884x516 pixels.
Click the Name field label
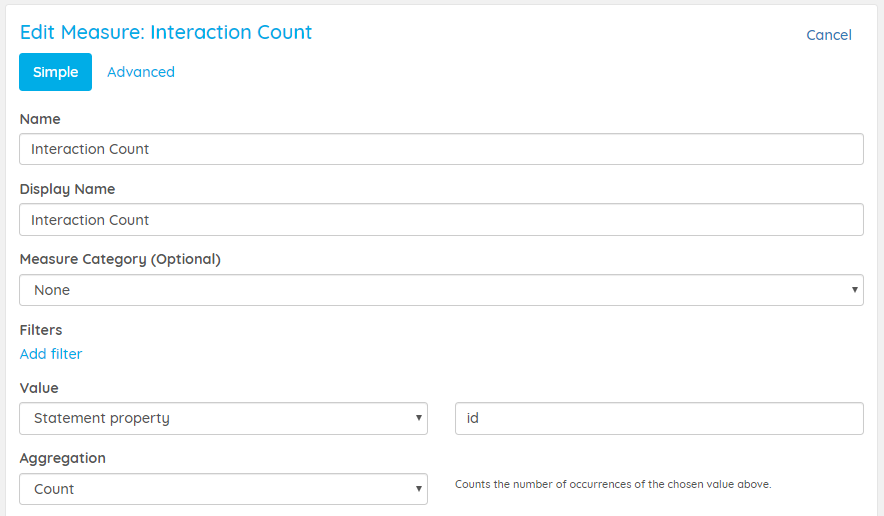coord(40,119)
